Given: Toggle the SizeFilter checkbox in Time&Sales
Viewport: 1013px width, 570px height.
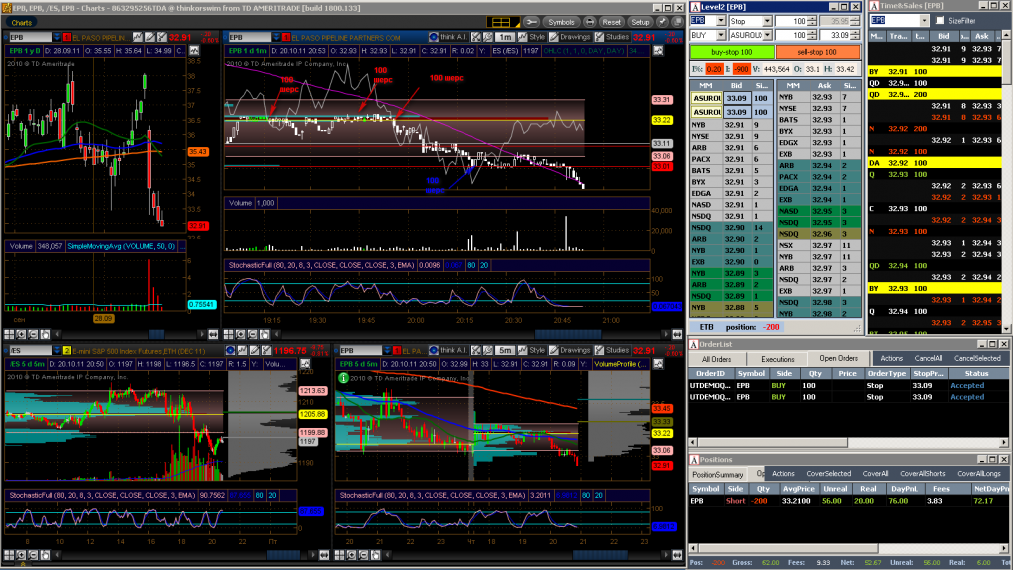Looking at the screenshot, I should tap(940, 21).
